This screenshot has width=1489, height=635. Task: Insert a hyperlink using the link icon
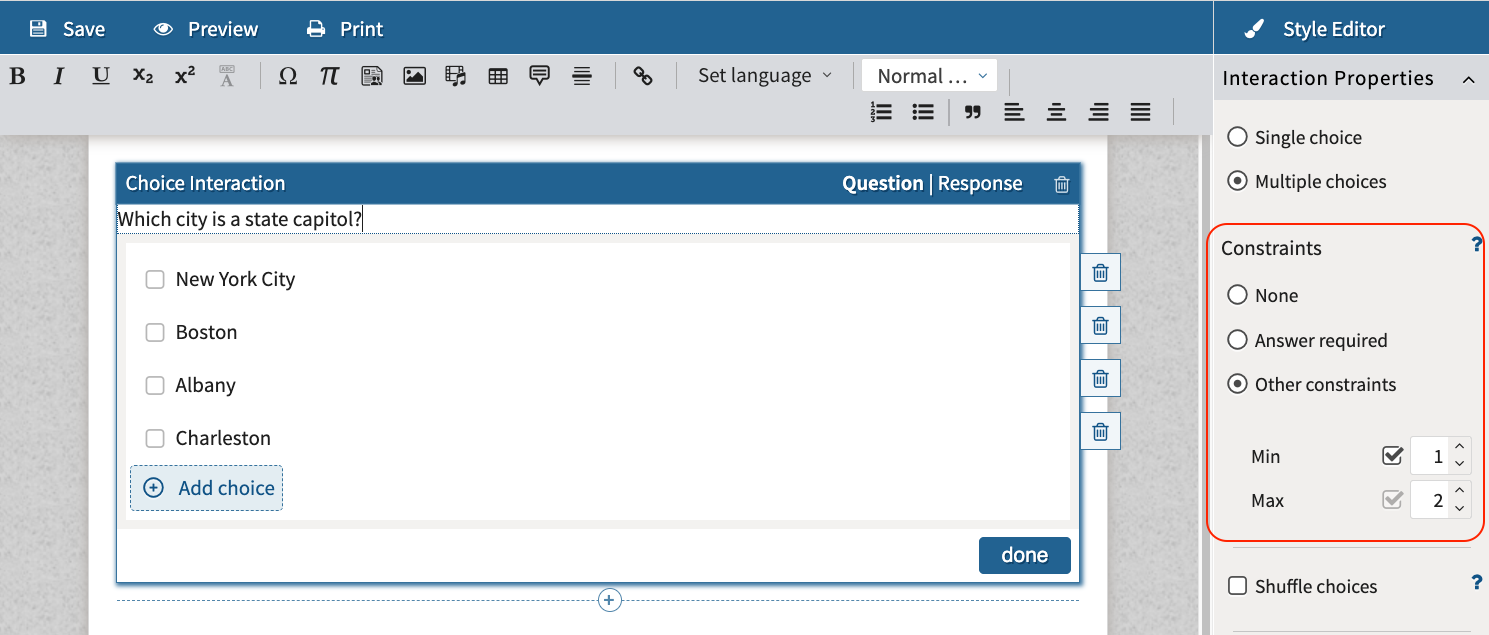643,75
